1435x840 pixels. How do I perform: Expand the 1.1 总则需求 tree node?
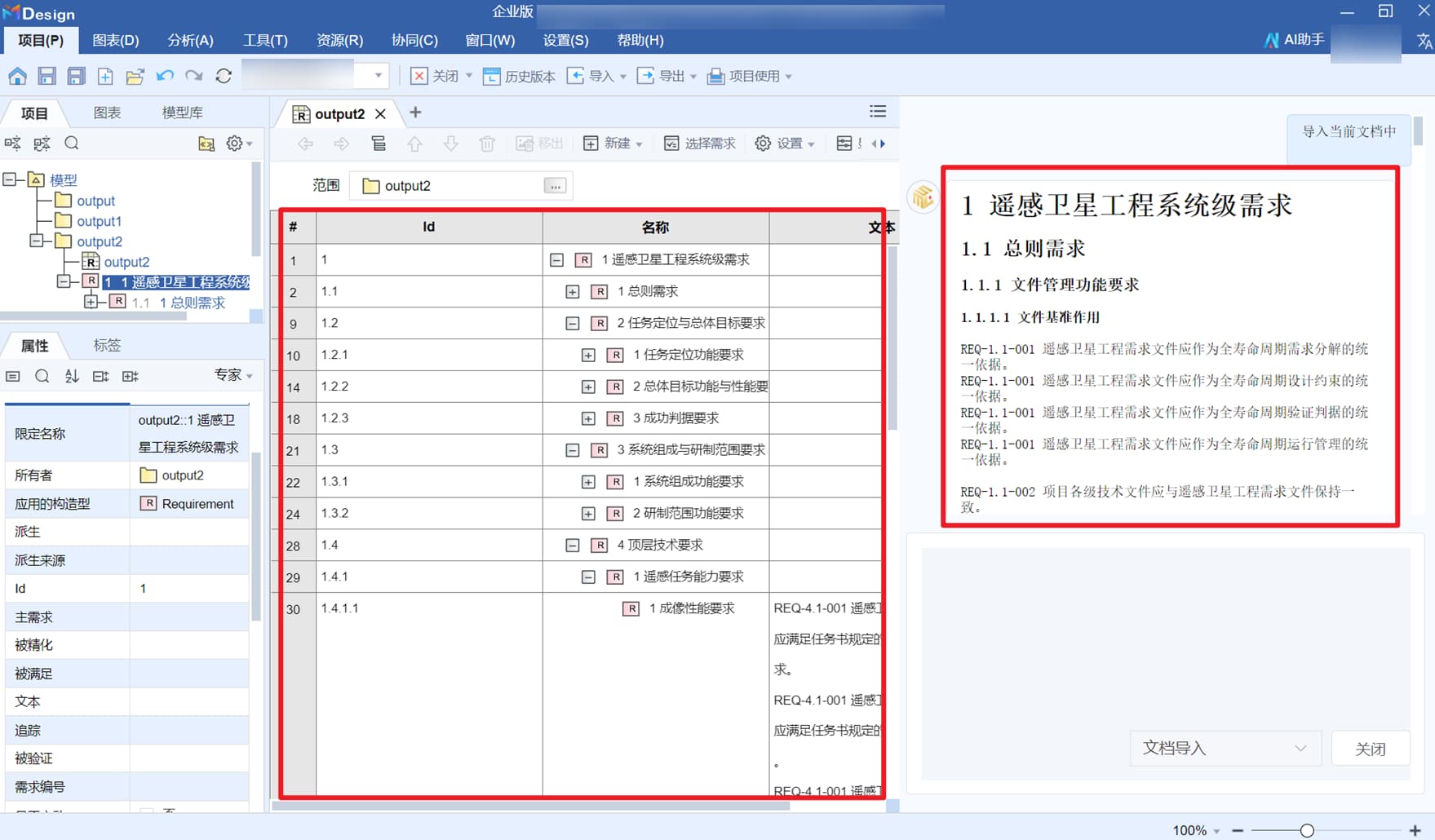(x=90, y=302)
